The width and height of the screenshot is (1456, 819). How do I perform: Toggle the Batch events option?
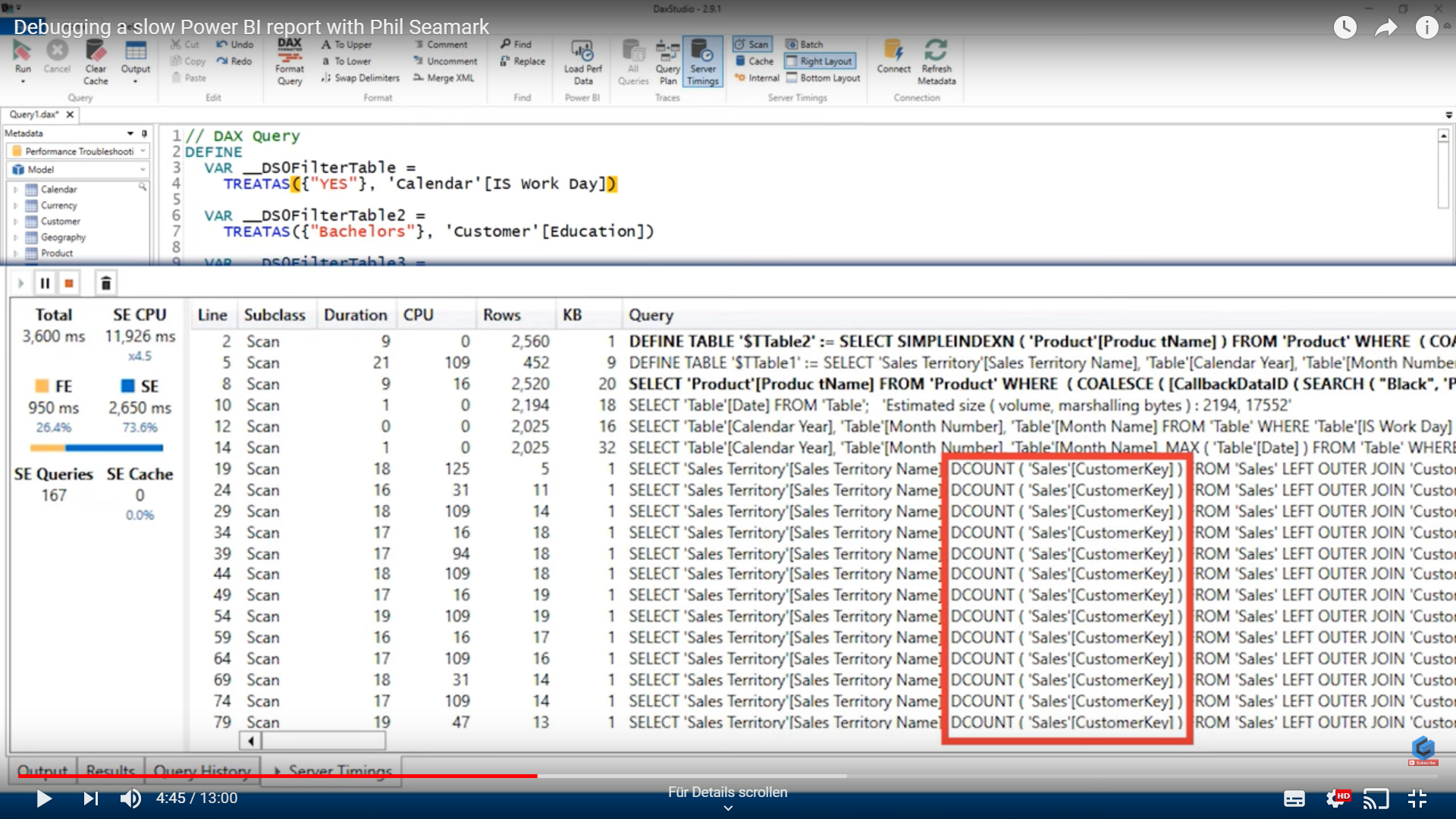coord(804,45)
